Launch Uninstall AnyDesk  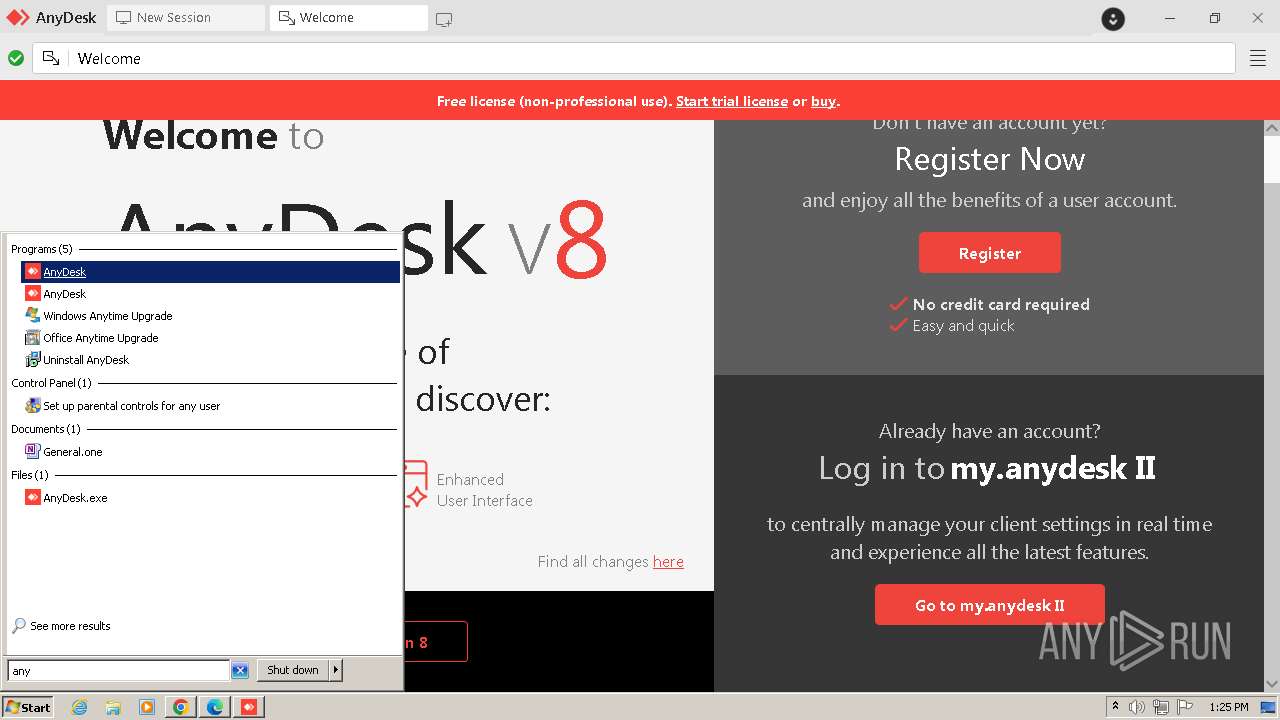click(x=210, y=360)
